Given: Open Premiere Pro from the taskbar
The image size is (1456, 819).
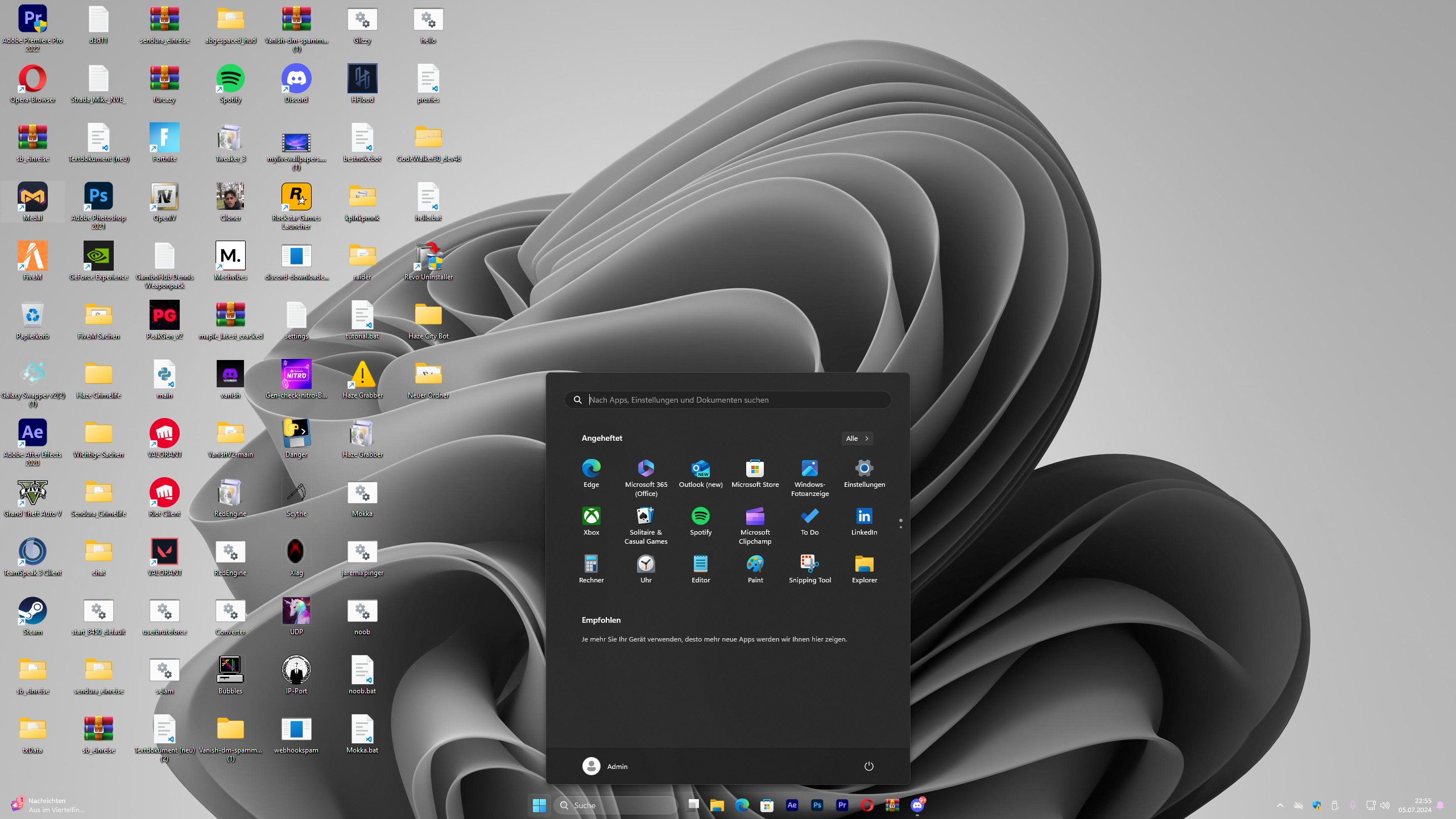Looking at the screenshot, I should point(842,805).
